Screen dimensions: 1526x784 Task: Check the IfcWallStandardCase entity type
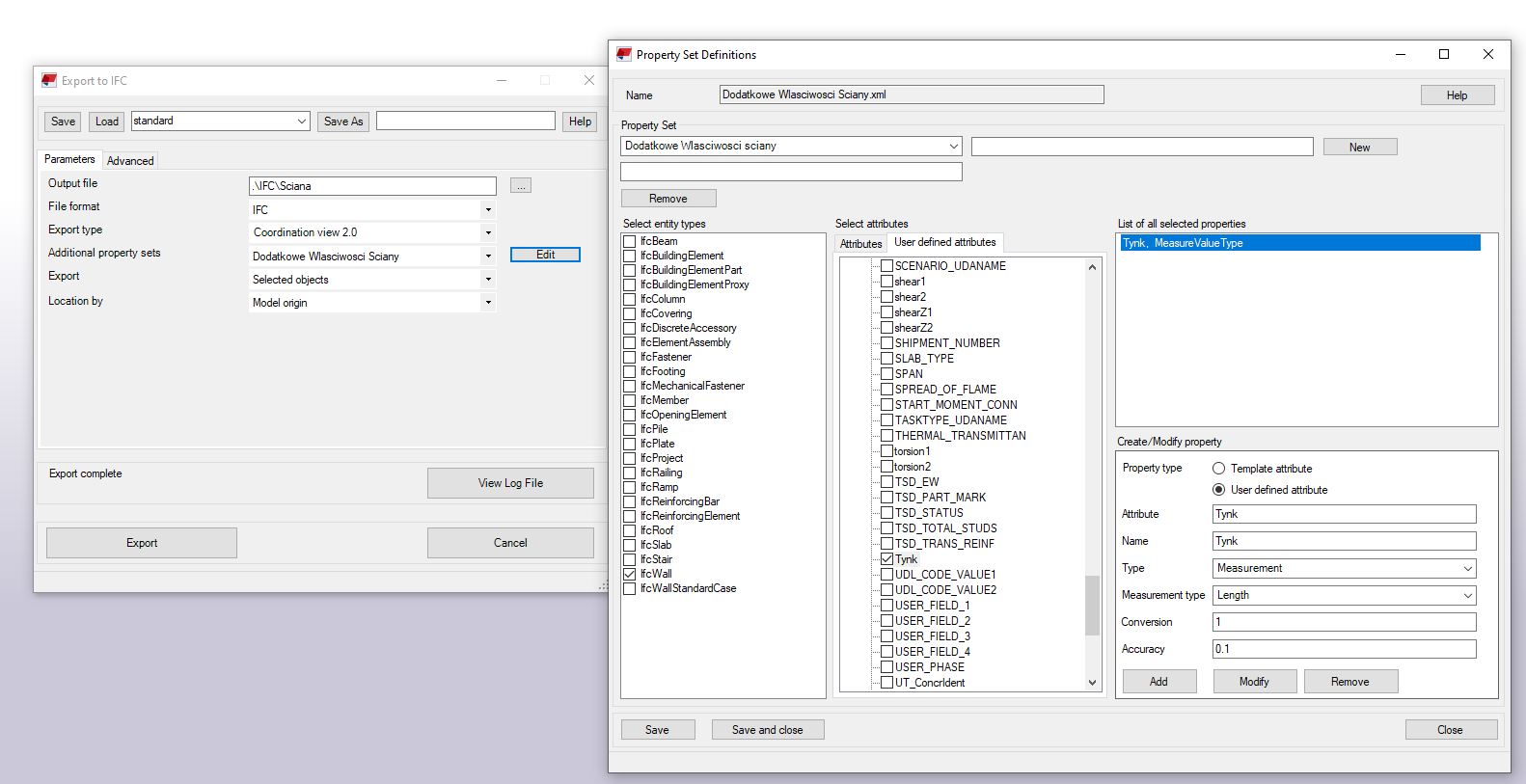[x=629, y=588]
